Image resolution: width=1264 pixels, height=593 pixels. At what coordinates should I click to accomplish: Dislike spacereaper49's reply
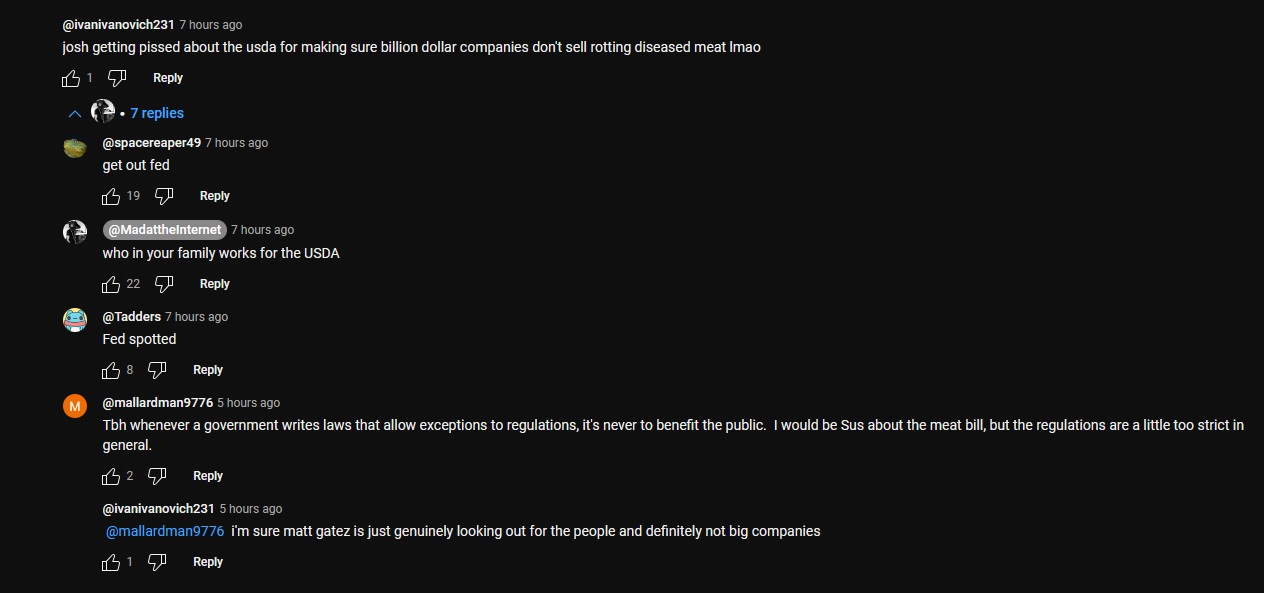pos(164,196)
